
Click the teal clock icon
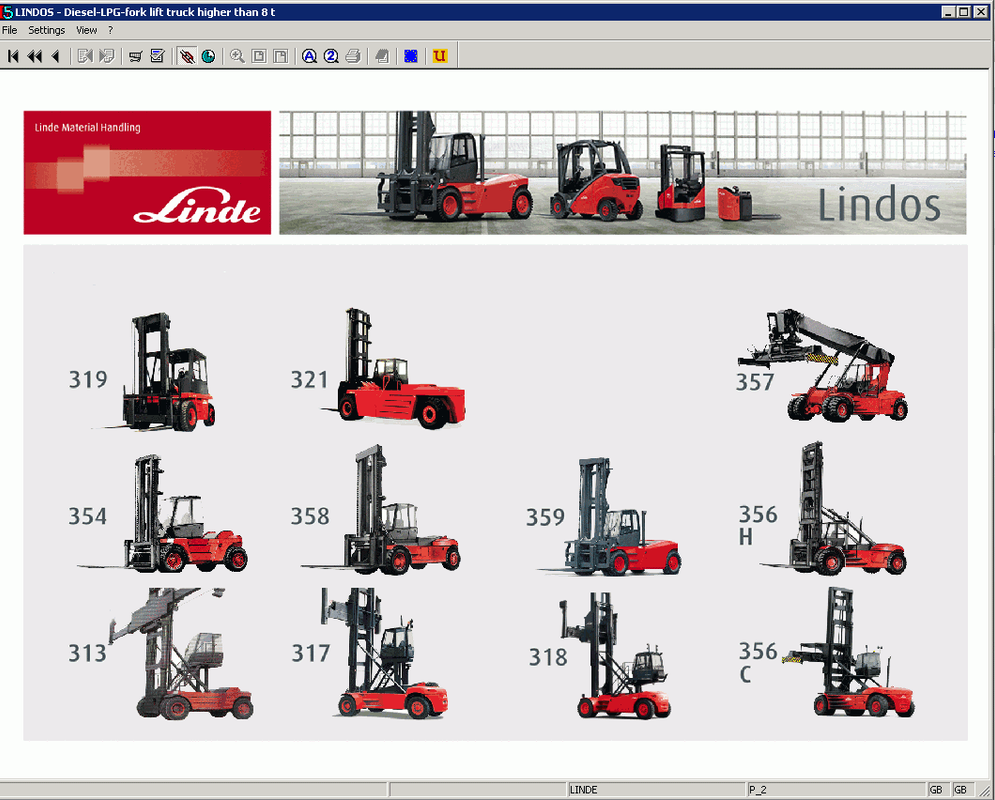[x=208, y=56]
